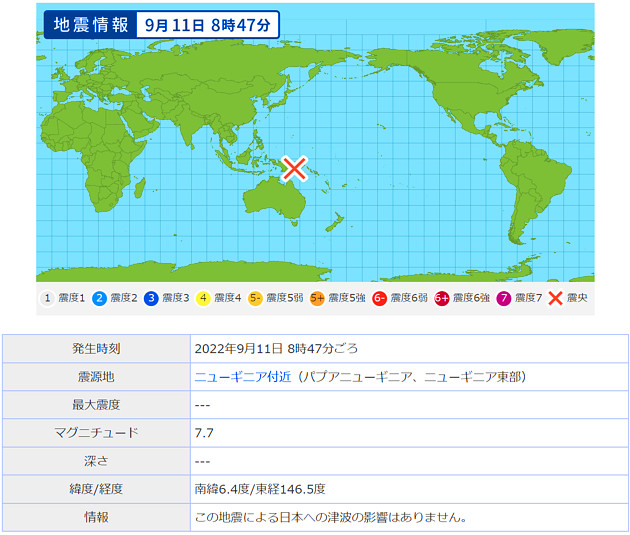Viewport: 630px width, 535px height.
Task: Click the purple 7 震度7 legend icon
Action: 503,298
